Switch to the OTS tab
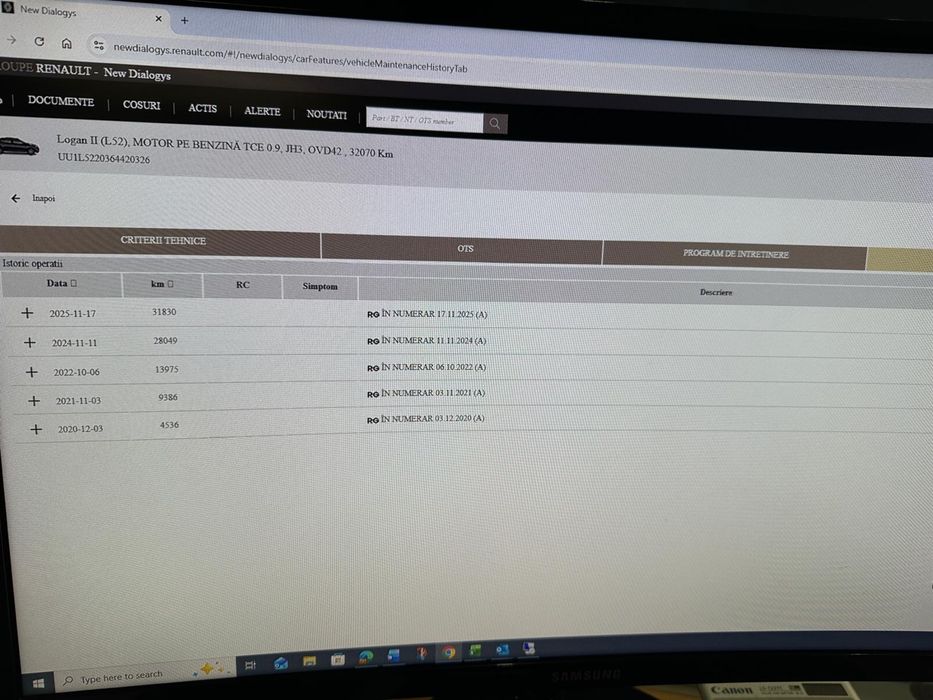Image resolution: width=933 pixels, height=700 pixels. 462,248
